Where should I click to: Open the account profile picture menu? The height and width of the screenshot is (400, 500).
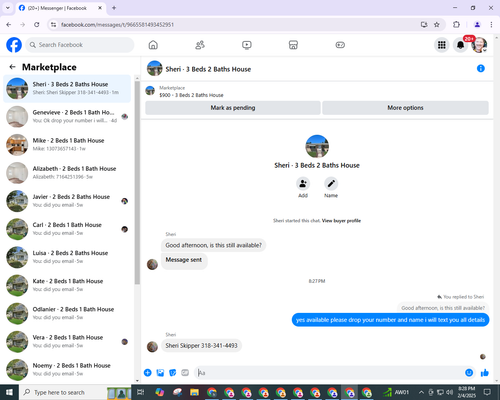pos(479,45)
